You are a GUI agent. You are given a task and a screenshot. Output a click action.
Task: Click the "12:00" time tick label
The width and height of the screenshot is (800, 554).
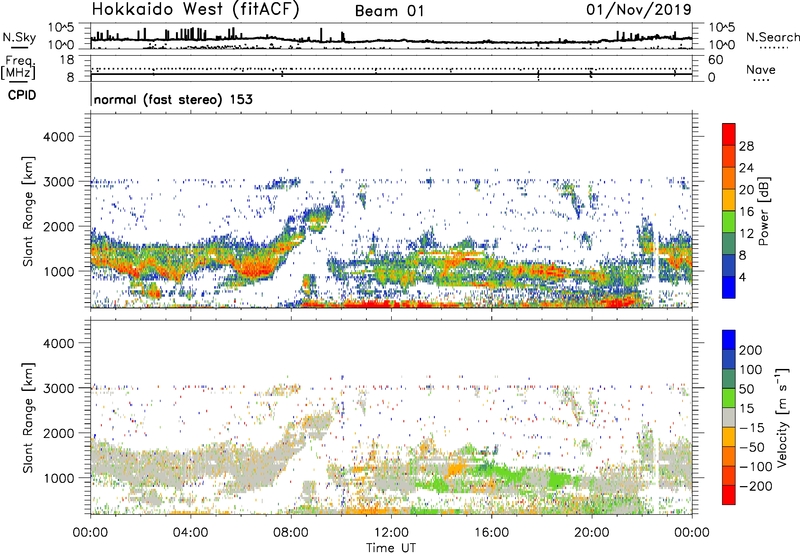tap(391, 533)
